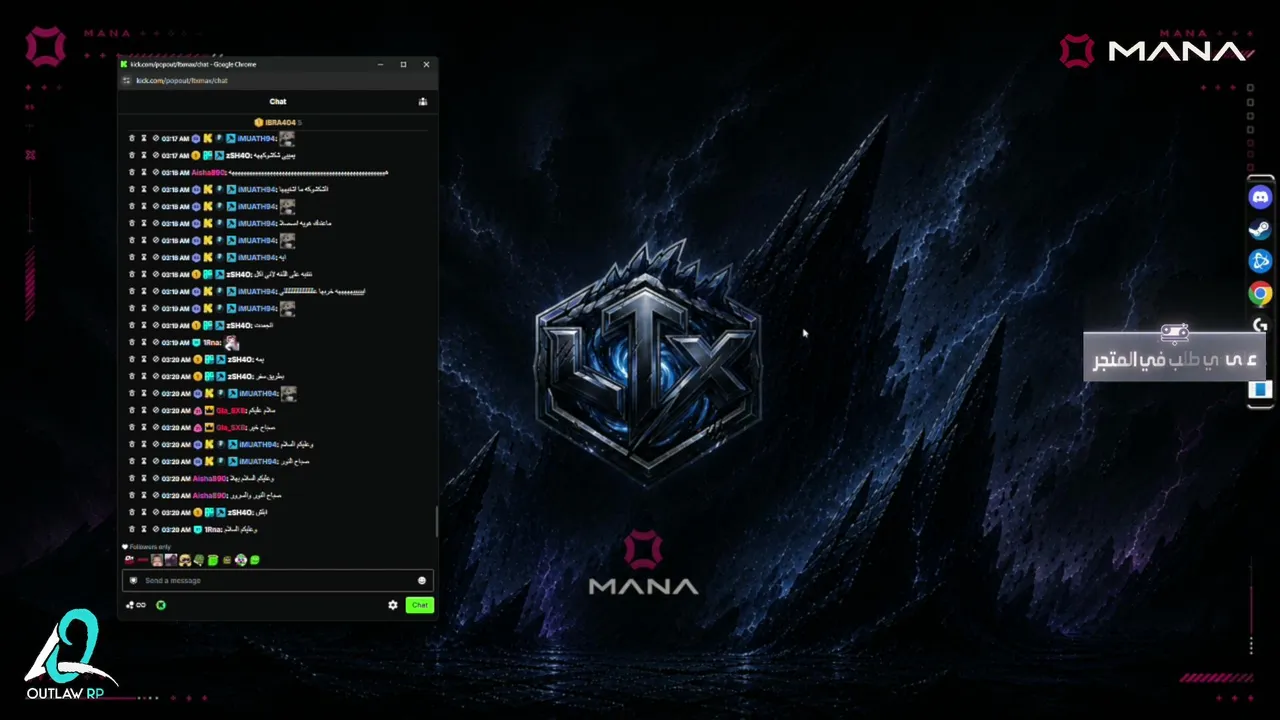Image resolution: width=1280 pixels, height=720 pixels.
Task: Delete Aisha890's 03:18 AM message
Action: (x=131, y=173)
